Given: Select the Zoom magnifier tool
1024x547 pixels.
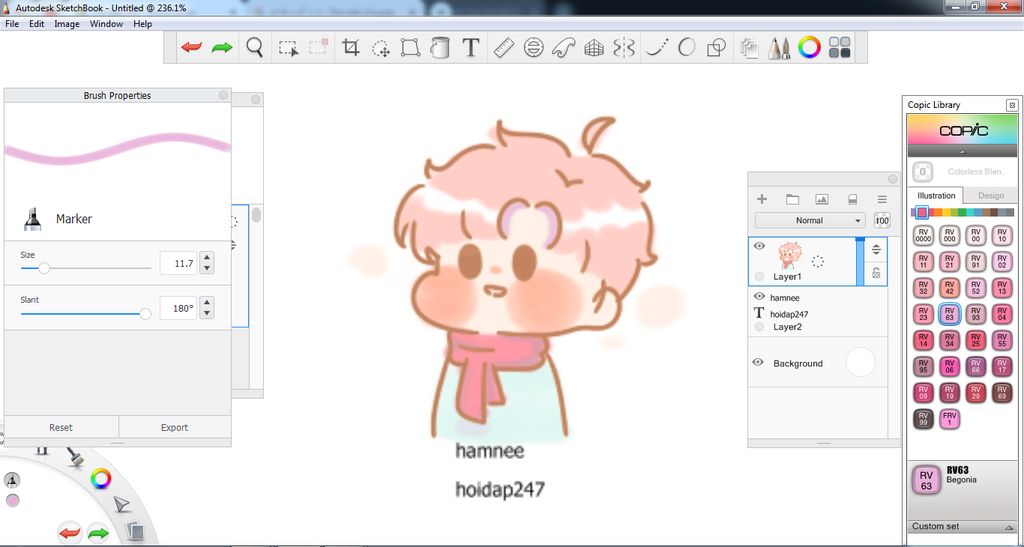Looking at the screenshot, I should (x=255, y=48).
